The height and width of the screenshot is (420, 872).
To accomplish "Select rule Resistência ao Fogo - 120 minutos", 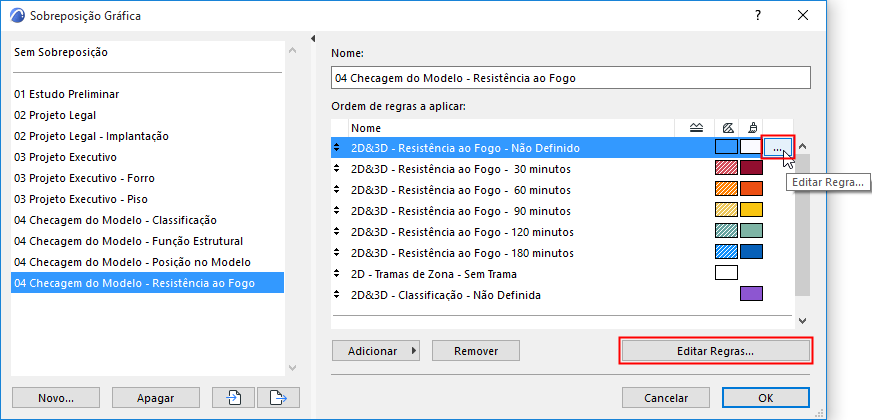I will [462, 231].
